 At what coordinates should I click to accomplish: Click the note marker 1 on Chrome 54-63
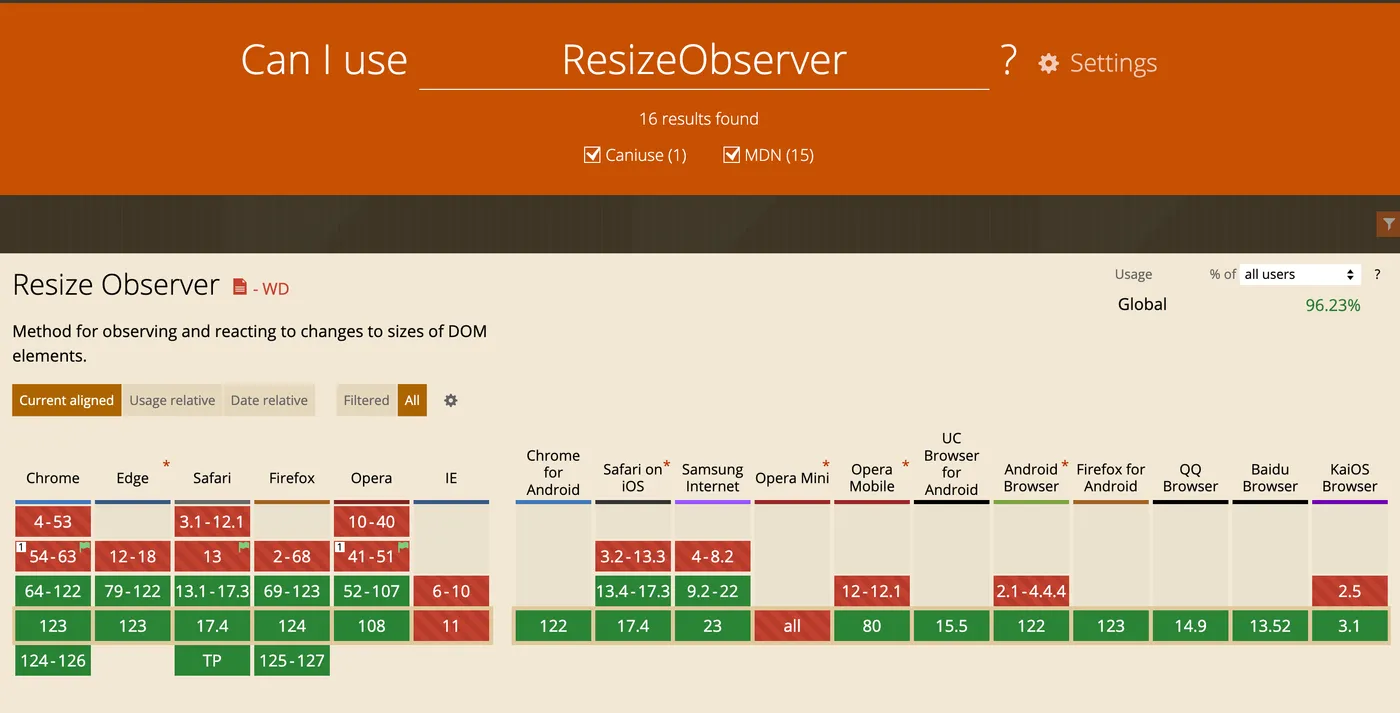(x=20, y=547)
